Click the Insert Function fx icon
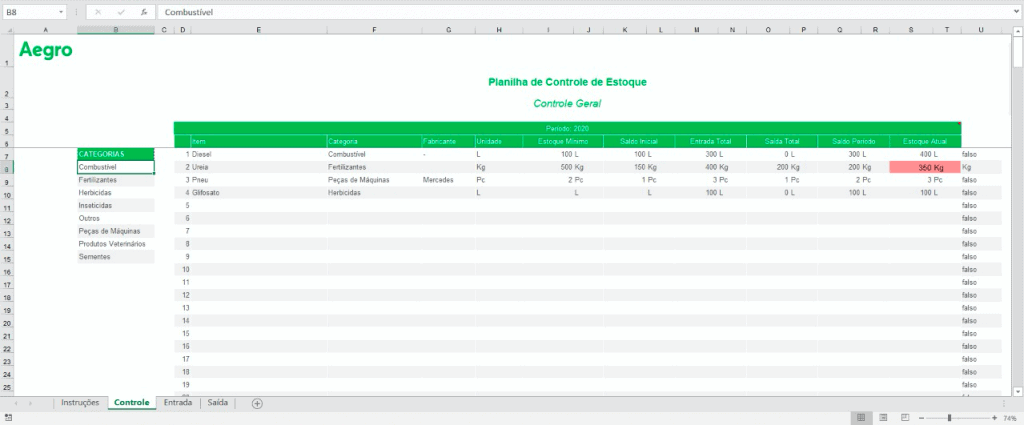 point(143,12)
